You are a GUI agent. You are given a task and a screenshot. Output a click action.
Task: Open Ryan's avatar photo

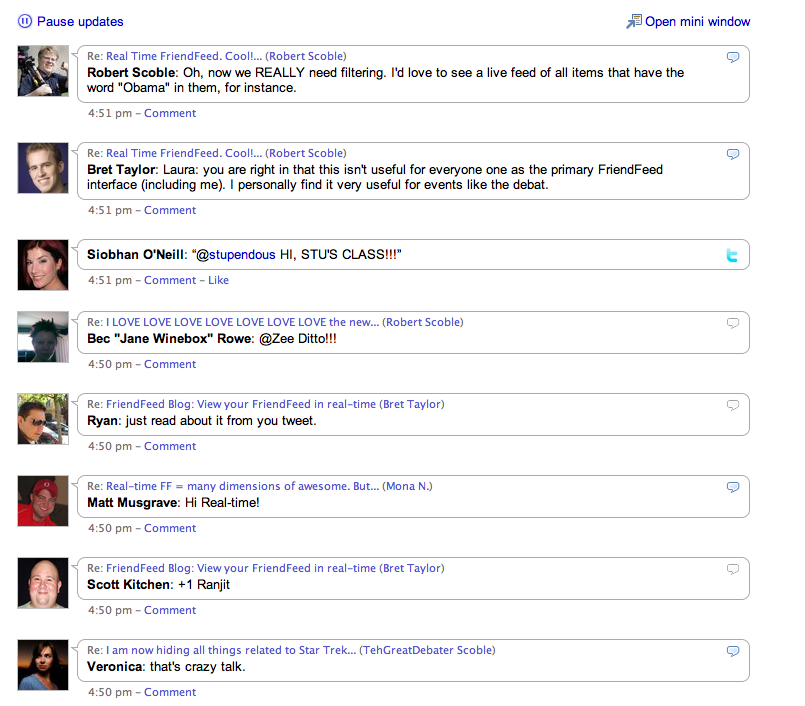[43, 419]
